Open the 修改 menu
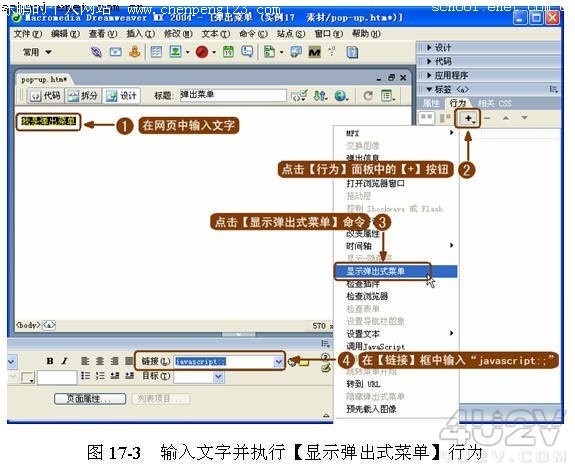The width and height of the screenshot is (575, 466). (x=178, y=34)
